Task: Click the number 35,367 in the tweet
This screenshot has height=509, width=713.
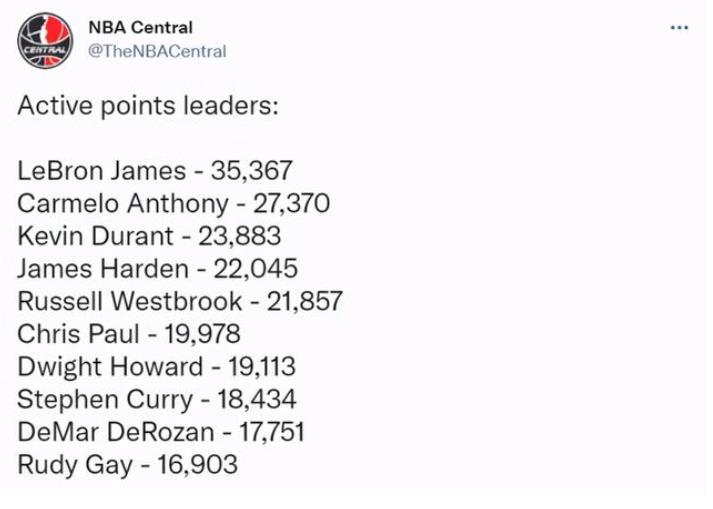Action: click(x=251, y=171)
